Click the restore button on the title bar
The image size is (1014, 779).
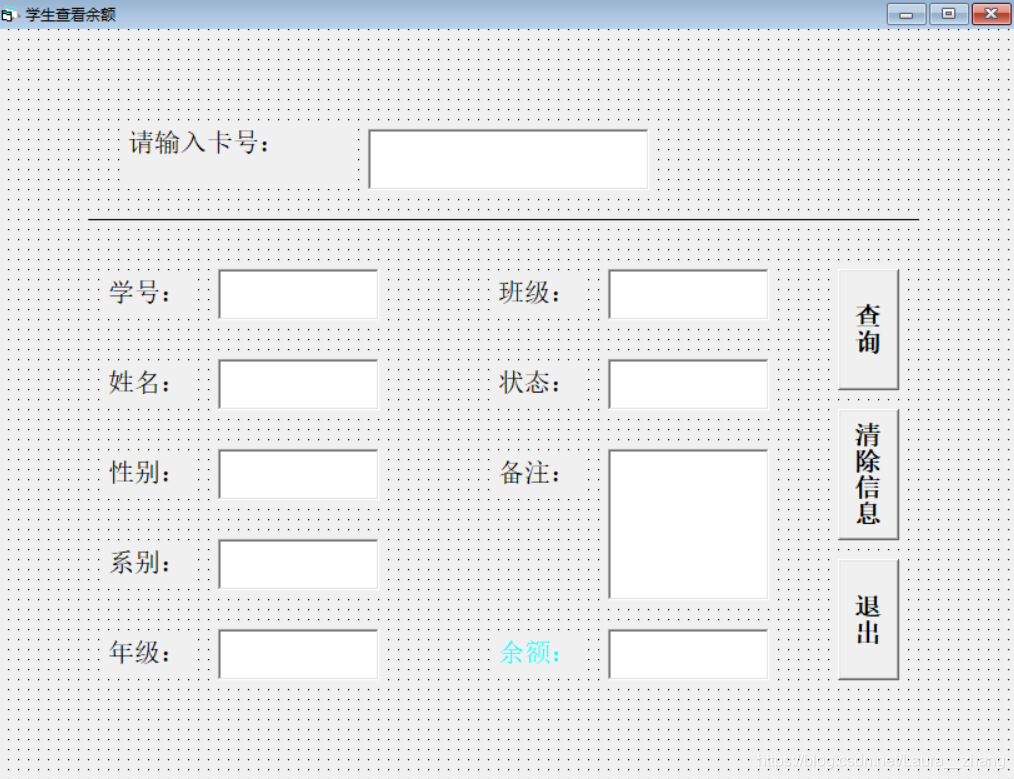click(x=948, y=13)
